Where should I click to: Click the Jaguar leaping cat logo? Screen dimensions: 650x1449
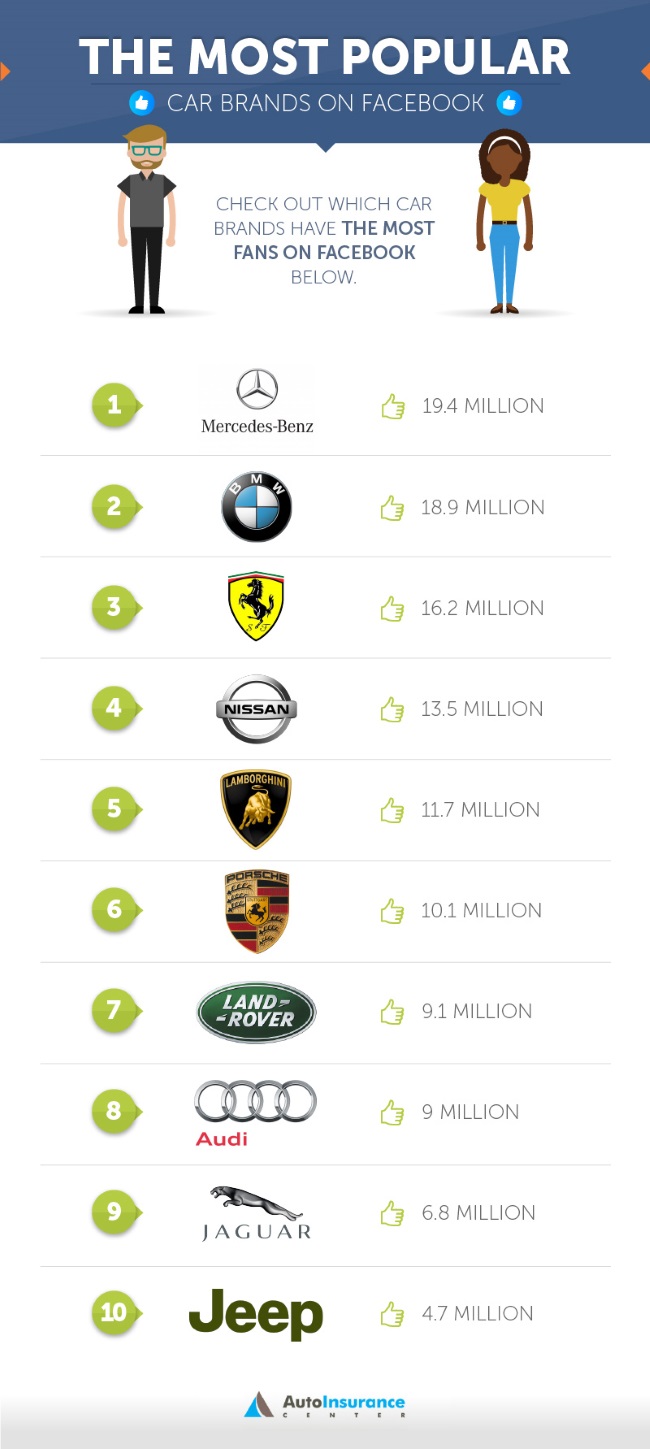click(256, 1213)
